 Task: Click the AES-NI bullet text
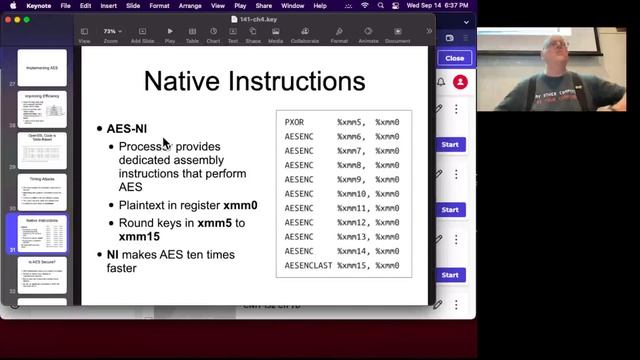point(127,129)
